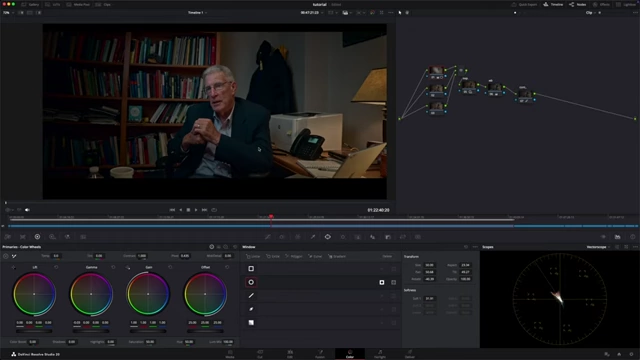Stop playback in the viewer

pos(188,210)
